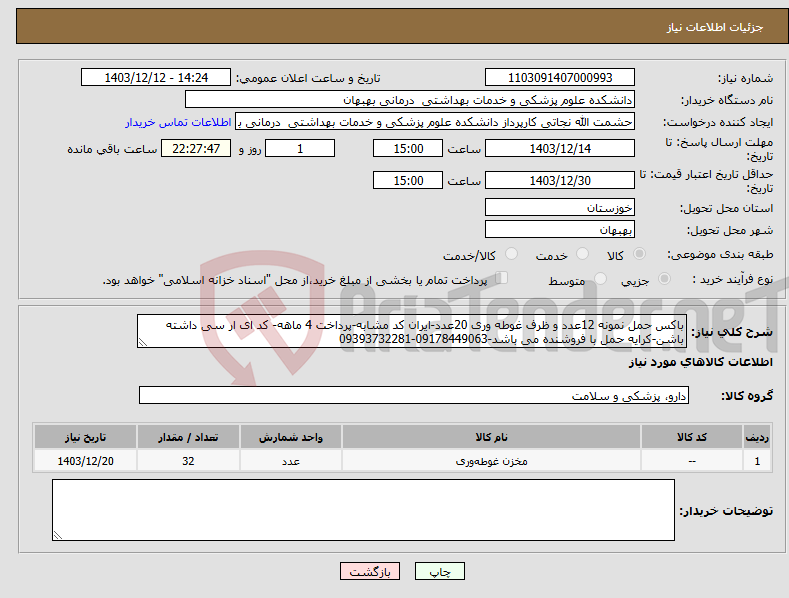Click the تعداد / مقدار column header

tap(188, 437)
